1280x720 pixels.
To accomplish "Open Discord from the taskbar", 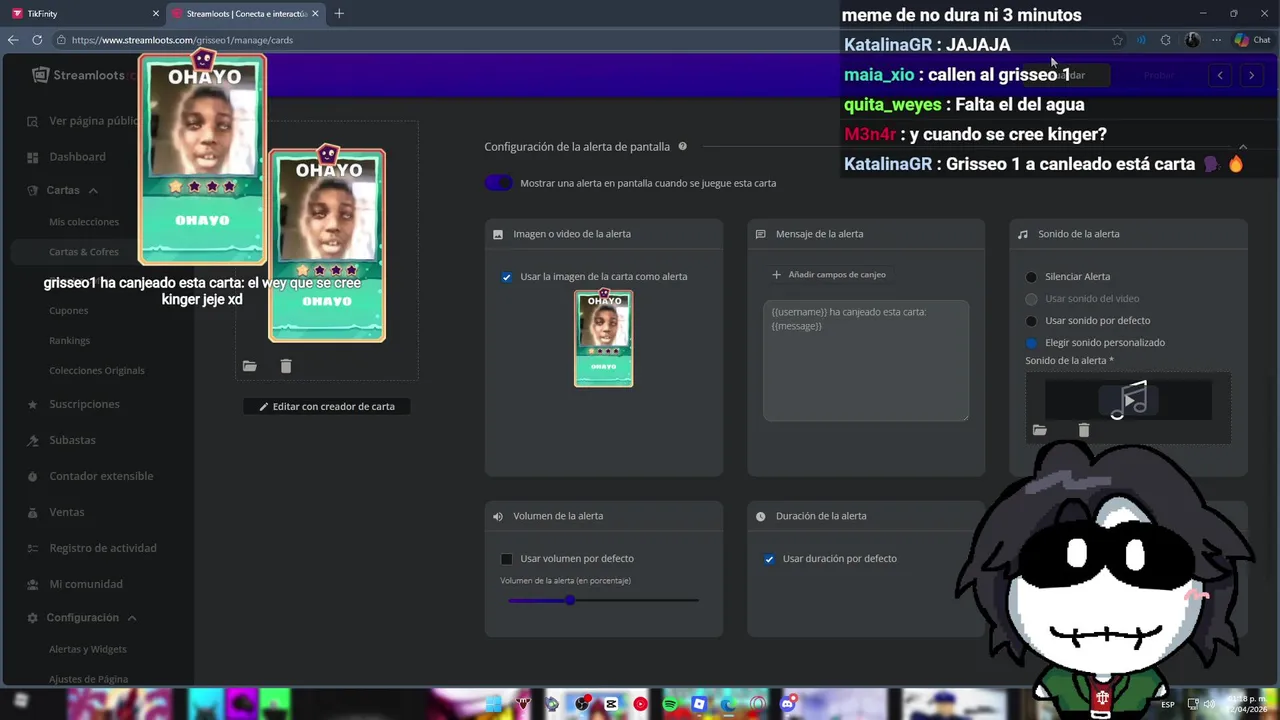I will pyautogui.click(x=788, y=704).
